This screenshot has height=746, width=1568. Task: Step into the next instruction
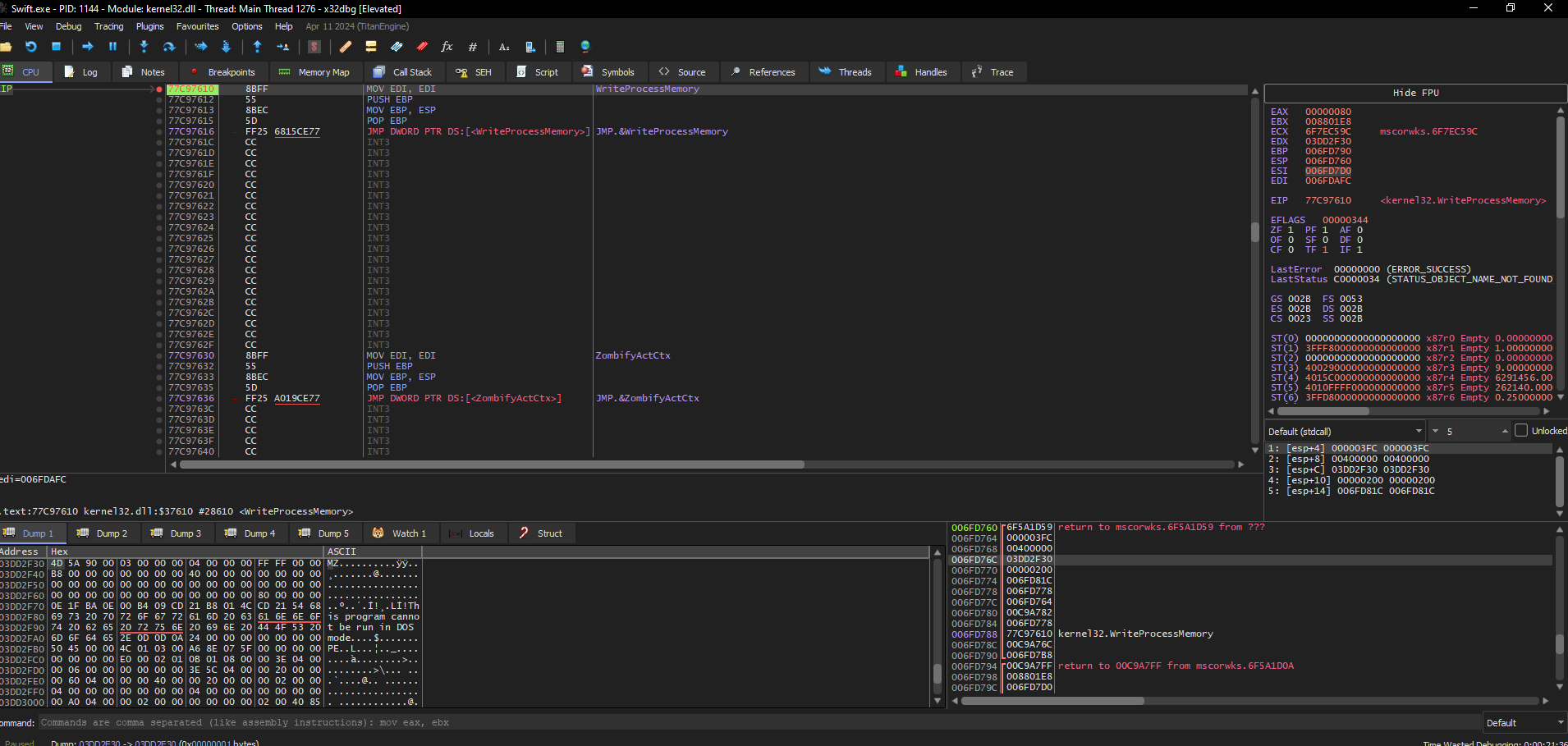pos(144,47)
